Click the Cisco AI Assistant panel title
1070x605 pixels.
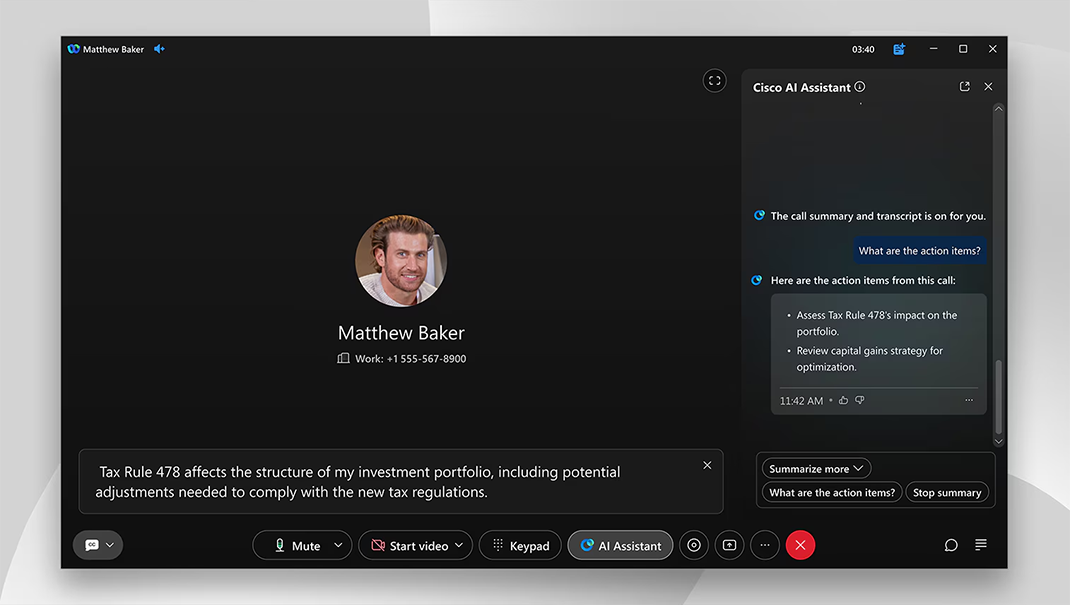tap(802, 87)
